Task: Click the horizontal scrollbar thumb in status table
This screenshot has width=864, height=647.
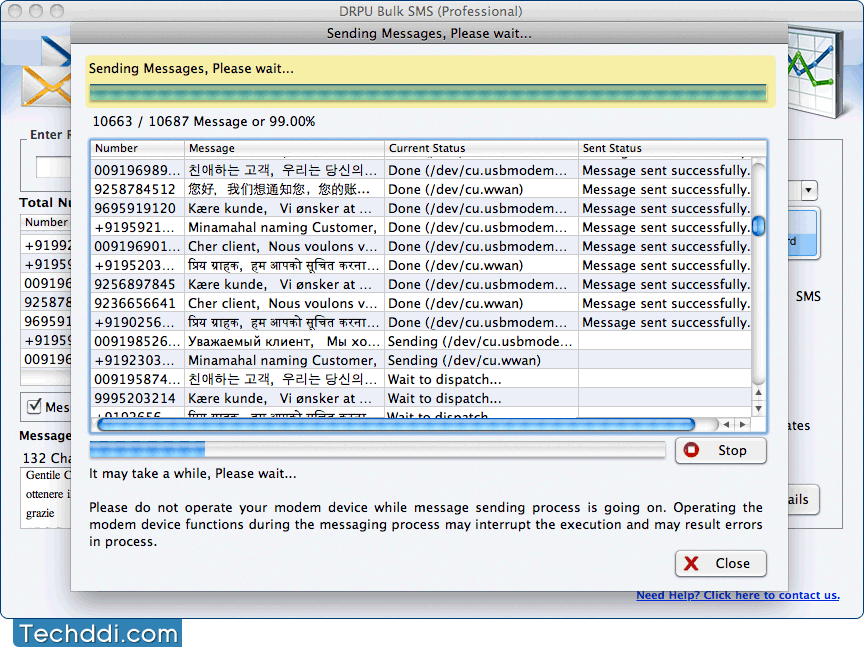Action: [396, 424]
